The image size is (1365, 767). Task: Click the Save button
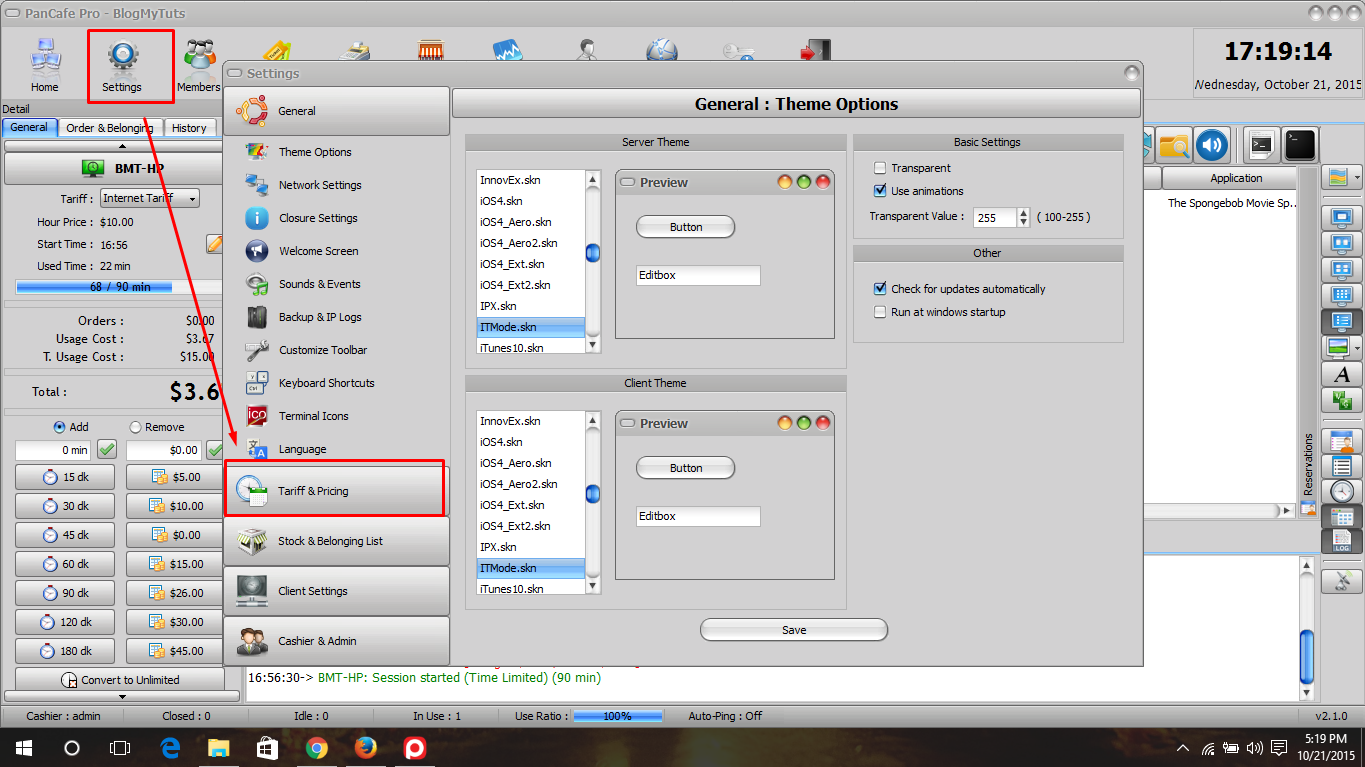(793, 629)
